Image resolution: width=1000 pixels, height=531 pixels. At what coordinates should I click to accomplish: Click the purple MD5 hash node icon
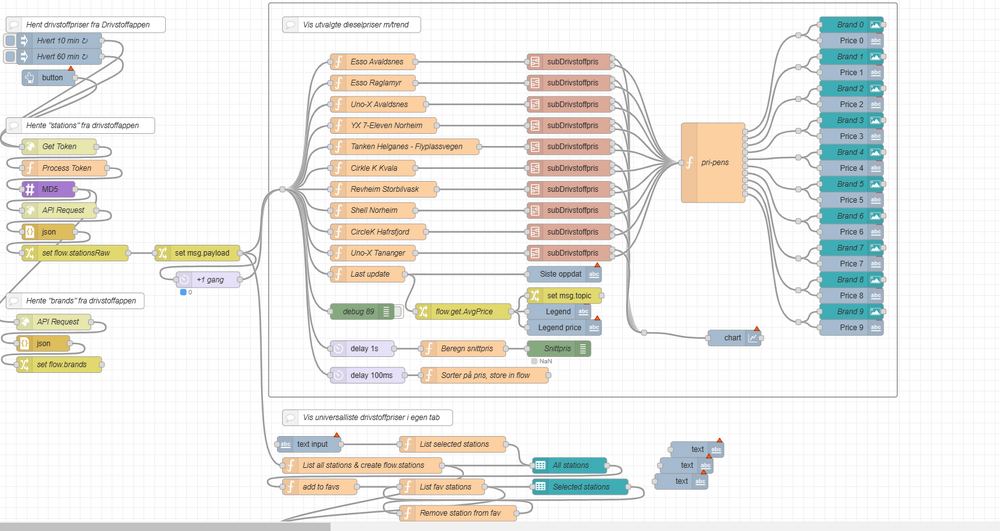click(30, 189)
